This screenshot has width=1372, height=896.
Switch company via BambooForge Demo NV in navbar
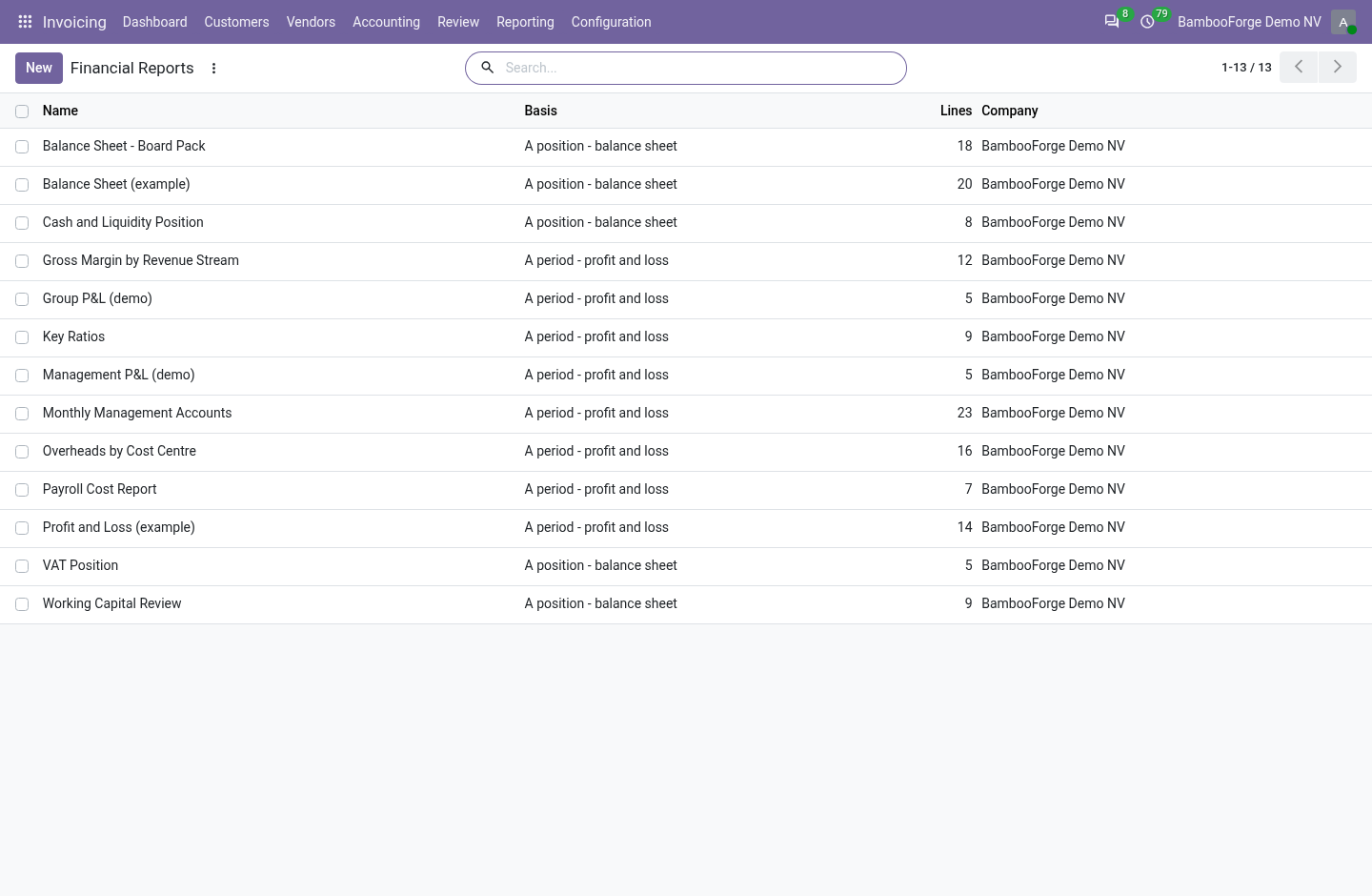coord(1249,22)
